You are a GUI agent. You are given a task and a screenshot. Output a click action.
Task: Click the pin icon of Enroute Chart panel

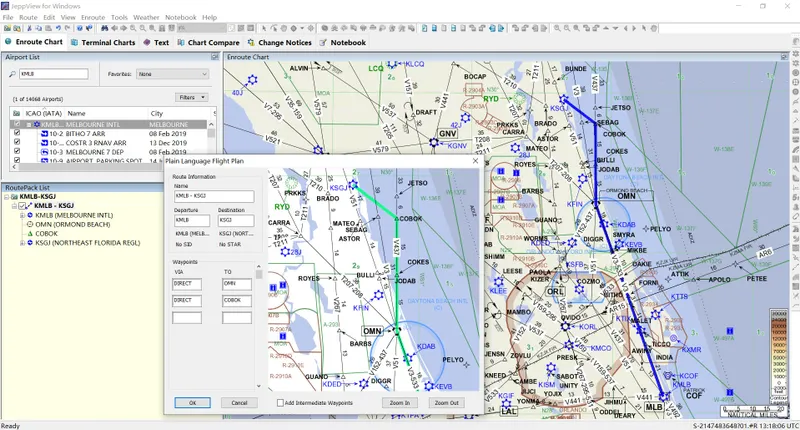784,57
